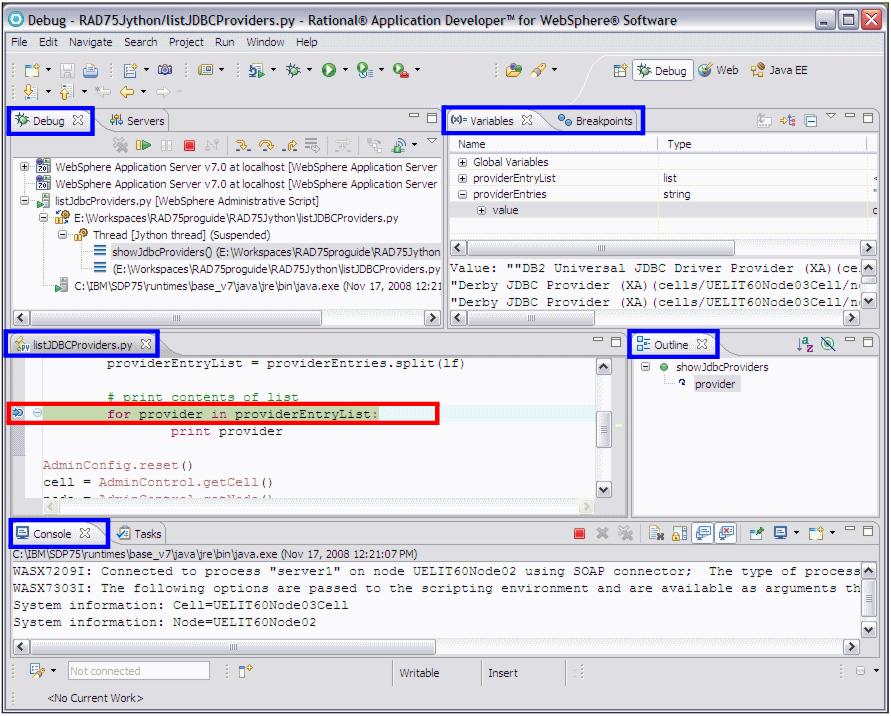
Task: Click the 'print provider' code line
Action: pyautogui.click(x=226, y=431)
